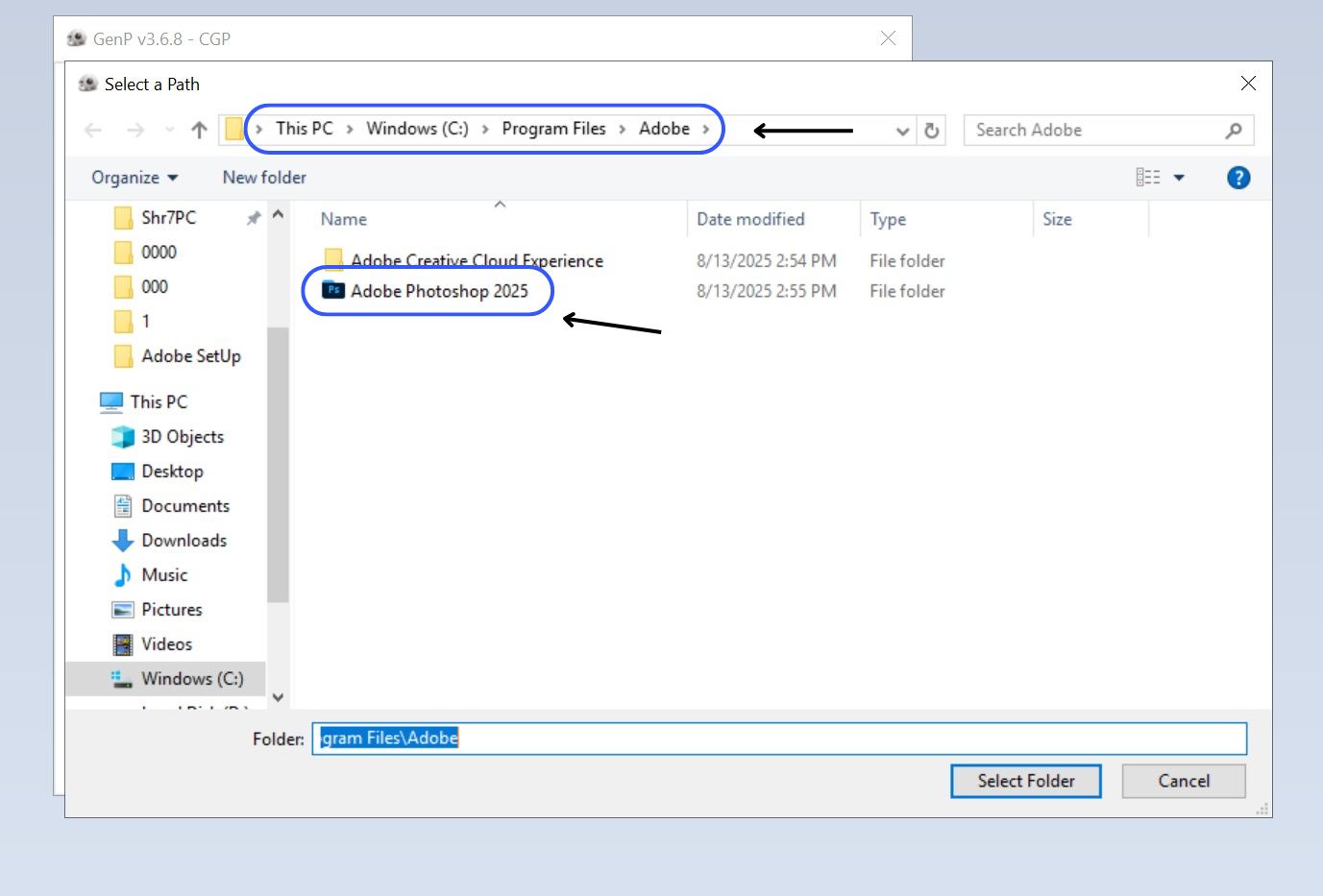Open the blue Help icon
1323x896 pixels.
tap(1238, 177)
